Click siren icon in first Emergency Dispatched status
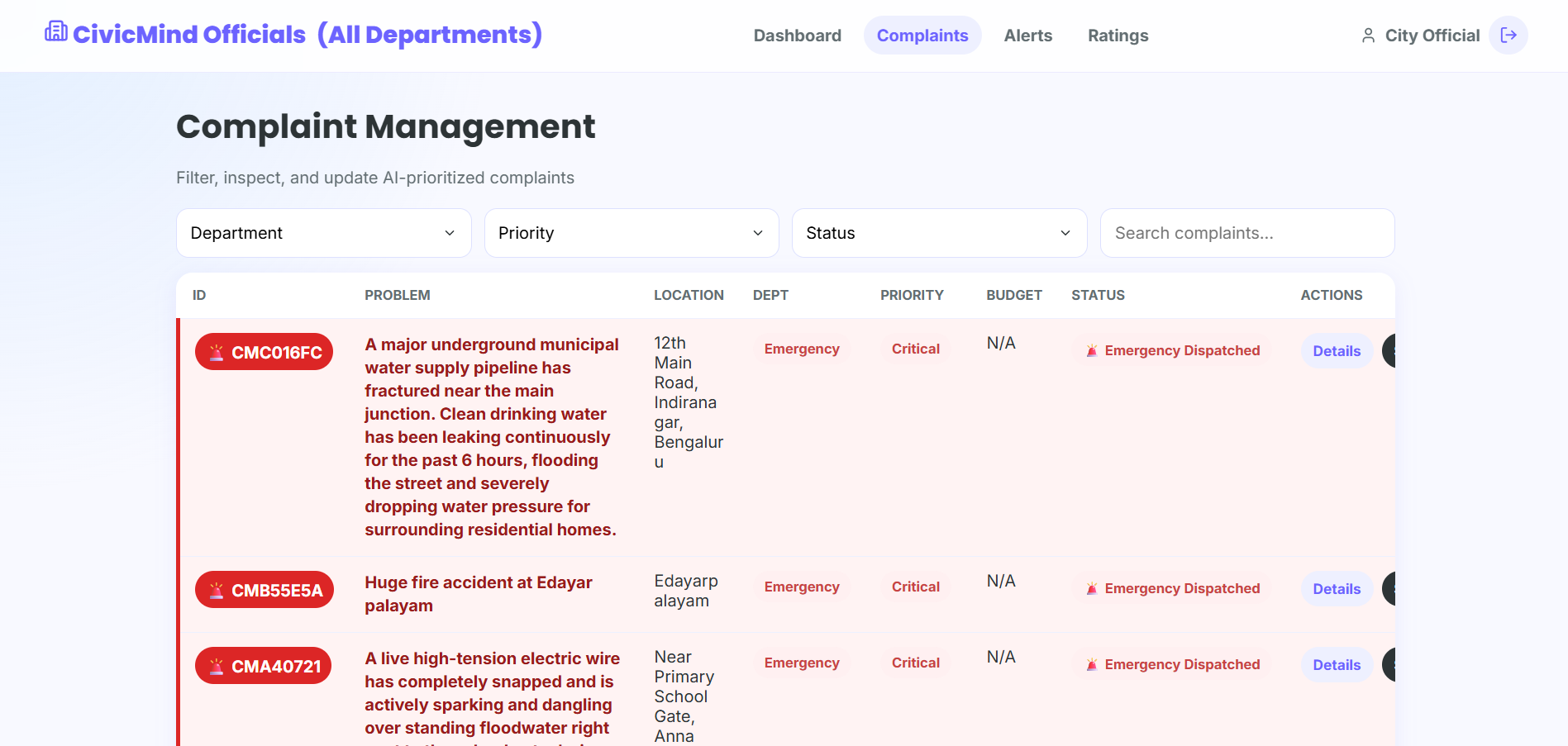Image resolution: width=1568 pixels, height=746 pixels. [x=1092, y=350]
